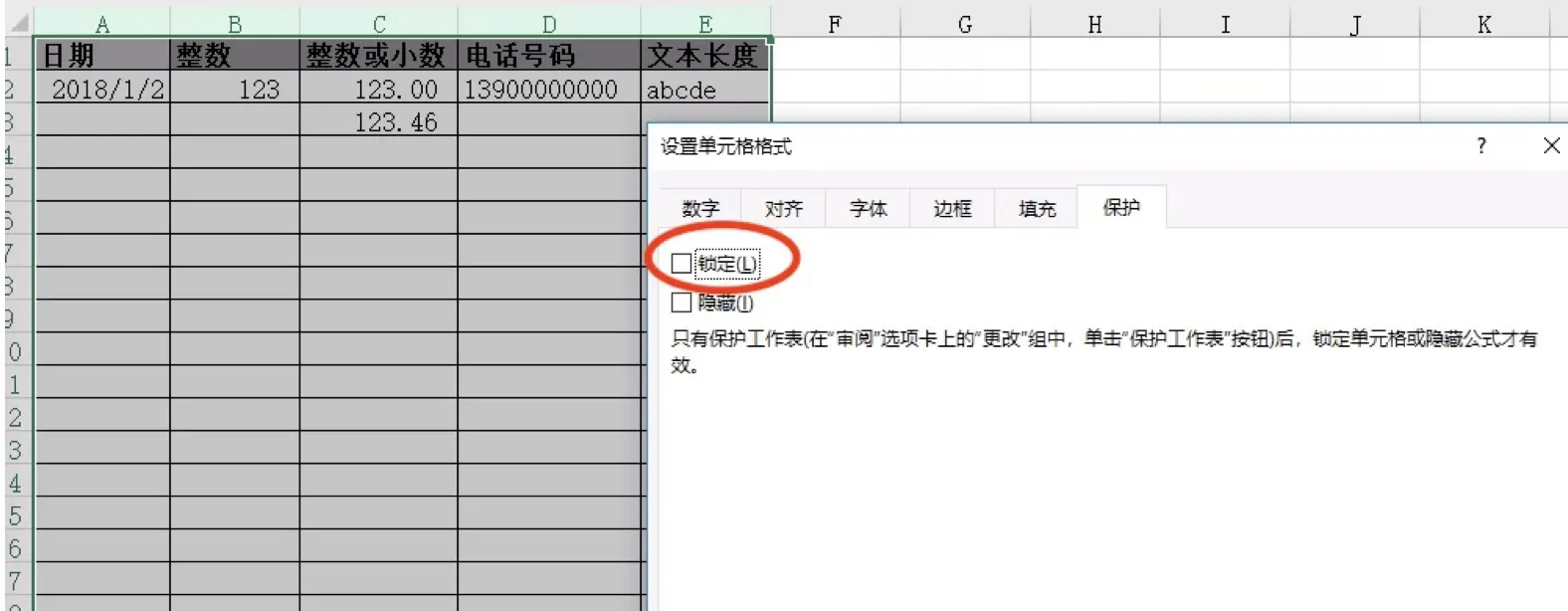Open the 边框 tab

tap(952, 209)
